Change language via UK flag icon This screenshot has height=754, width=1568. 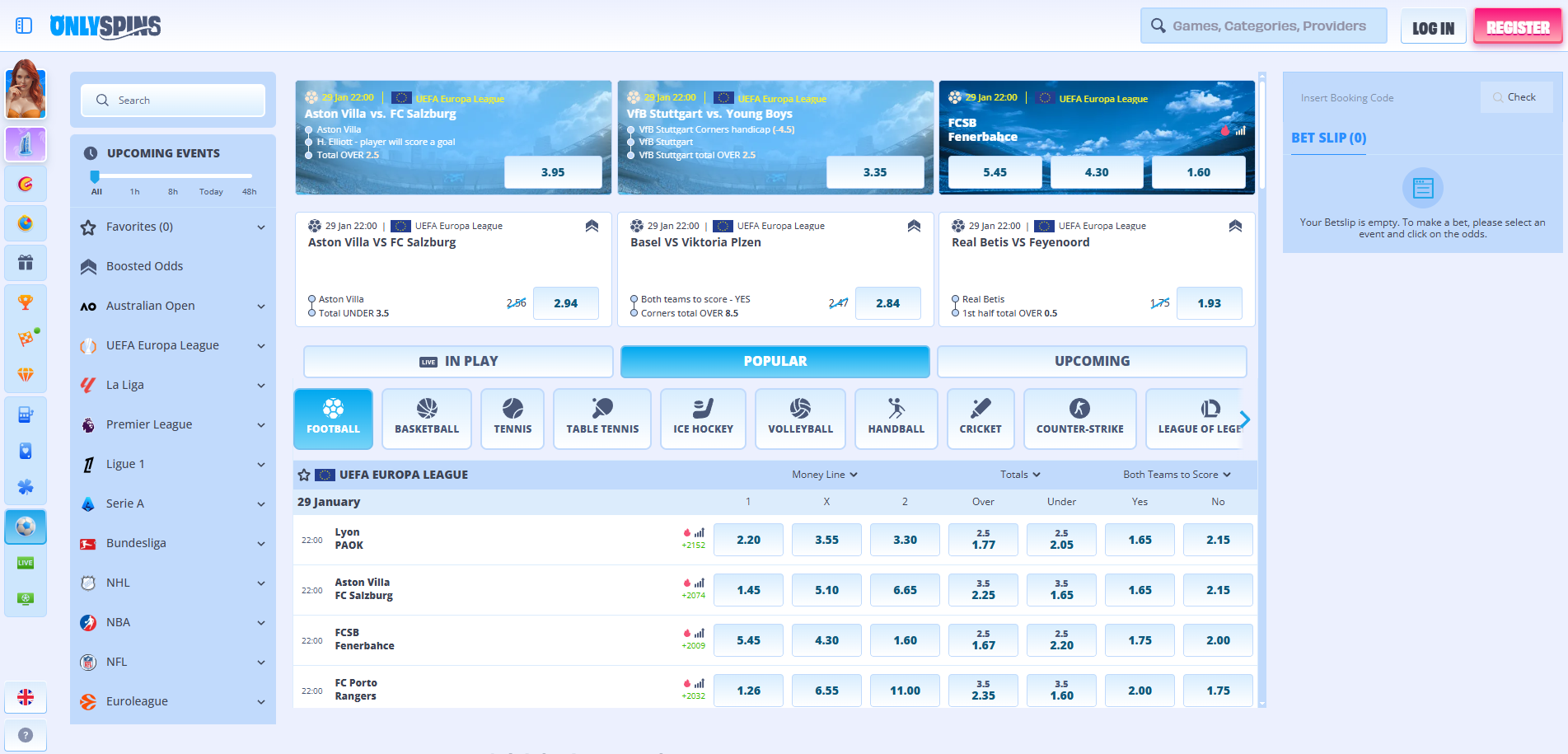[x=26, y=697]
